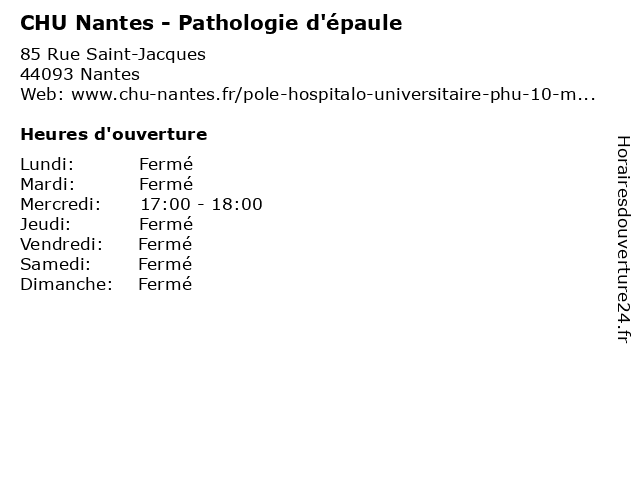Open the www.chu-nantes.fr web link
Image resolution: width=640 pixels, height=480 pixels.
point(333,94)
